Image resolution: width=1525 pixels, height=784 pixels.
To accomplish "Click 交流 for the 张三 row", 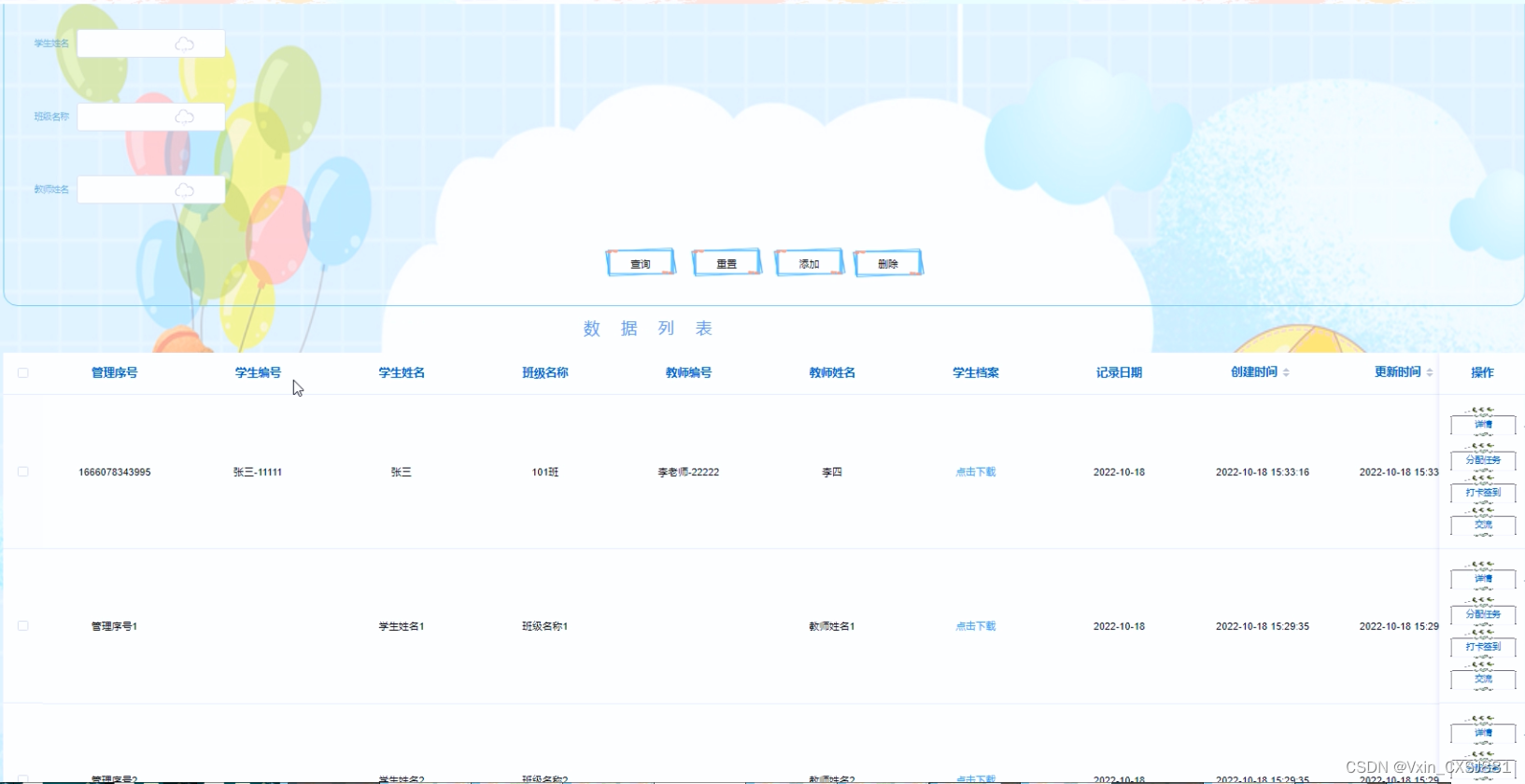I will 1483,525.
